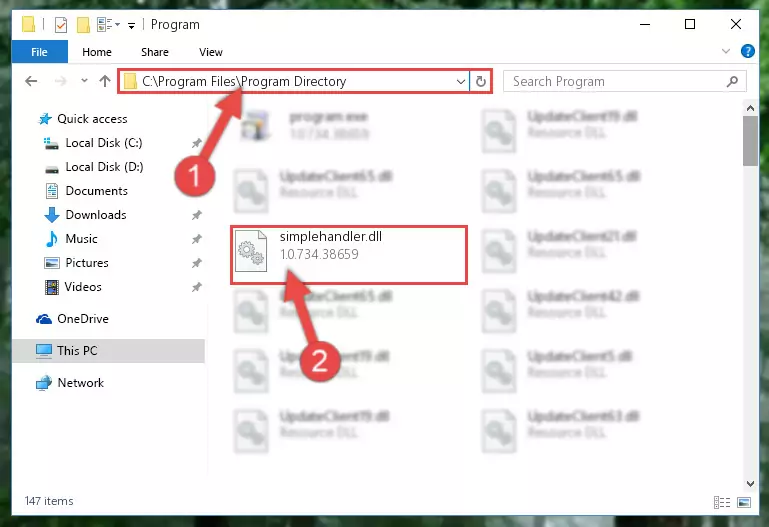Switch to large icons view layout

(743, 502)
